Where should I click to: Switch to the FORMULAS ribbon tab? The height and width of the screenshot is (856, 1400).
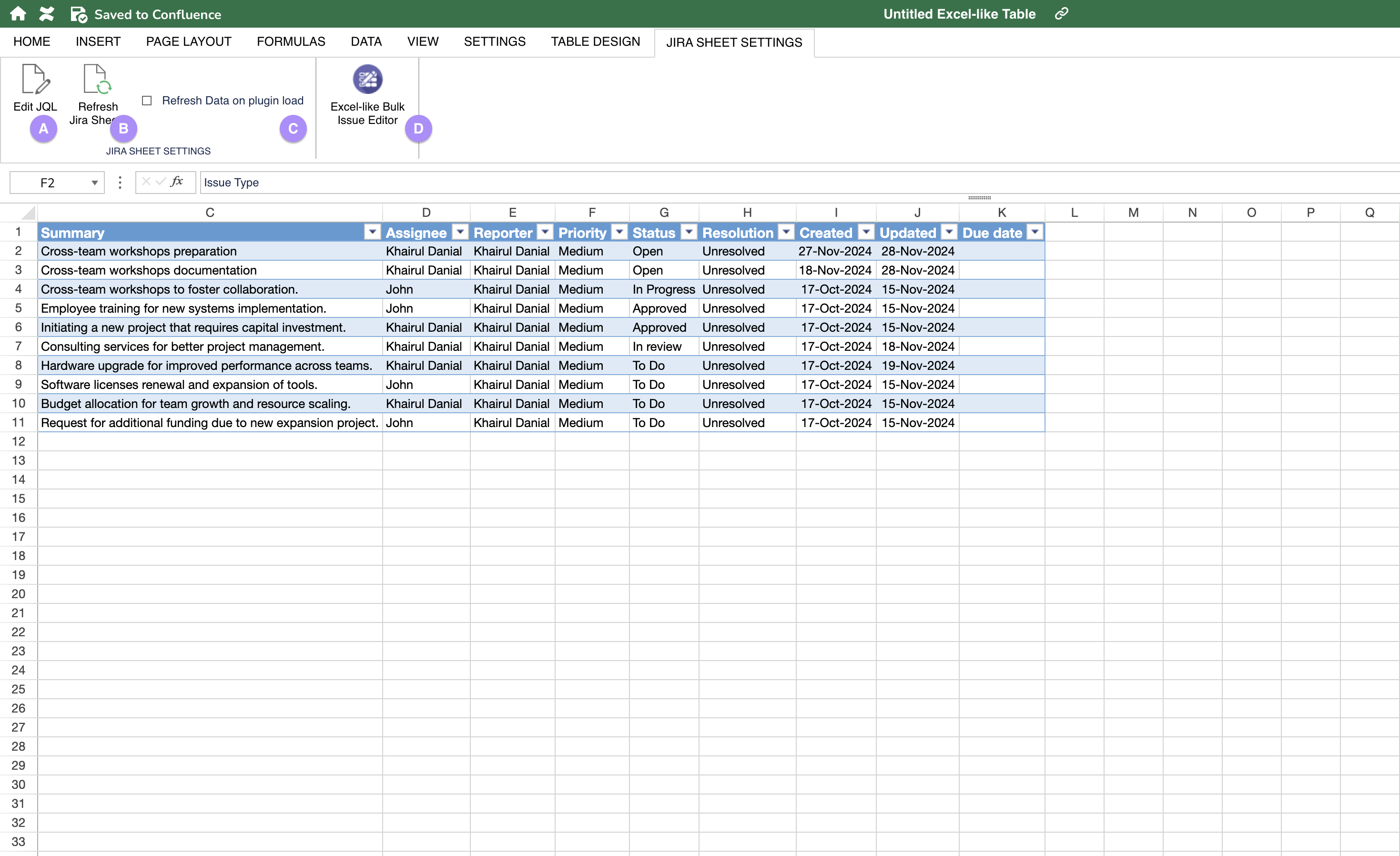(290, 41)
